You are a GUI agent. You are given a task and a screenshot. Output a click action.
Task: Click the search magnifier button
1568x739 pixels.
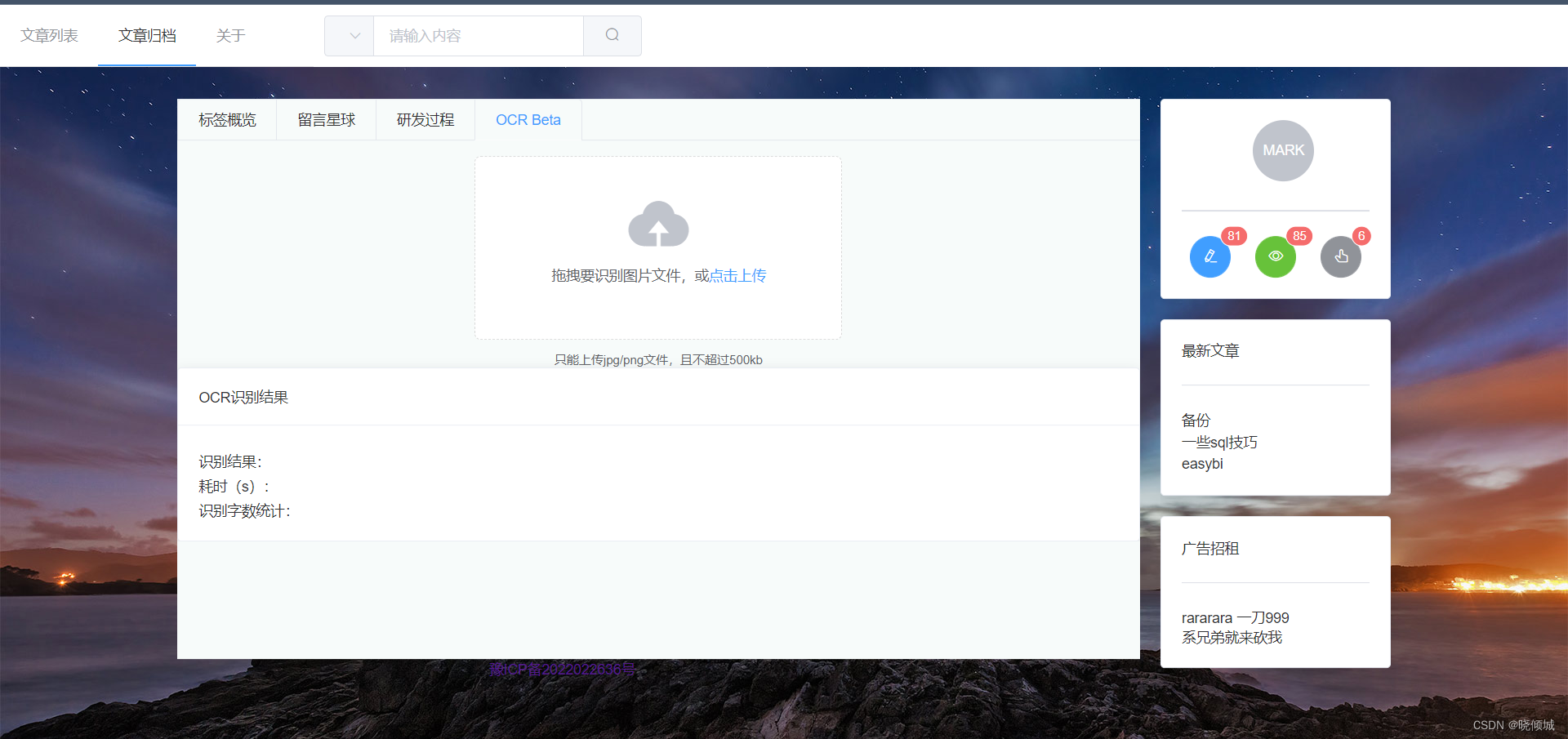[612, 35]
